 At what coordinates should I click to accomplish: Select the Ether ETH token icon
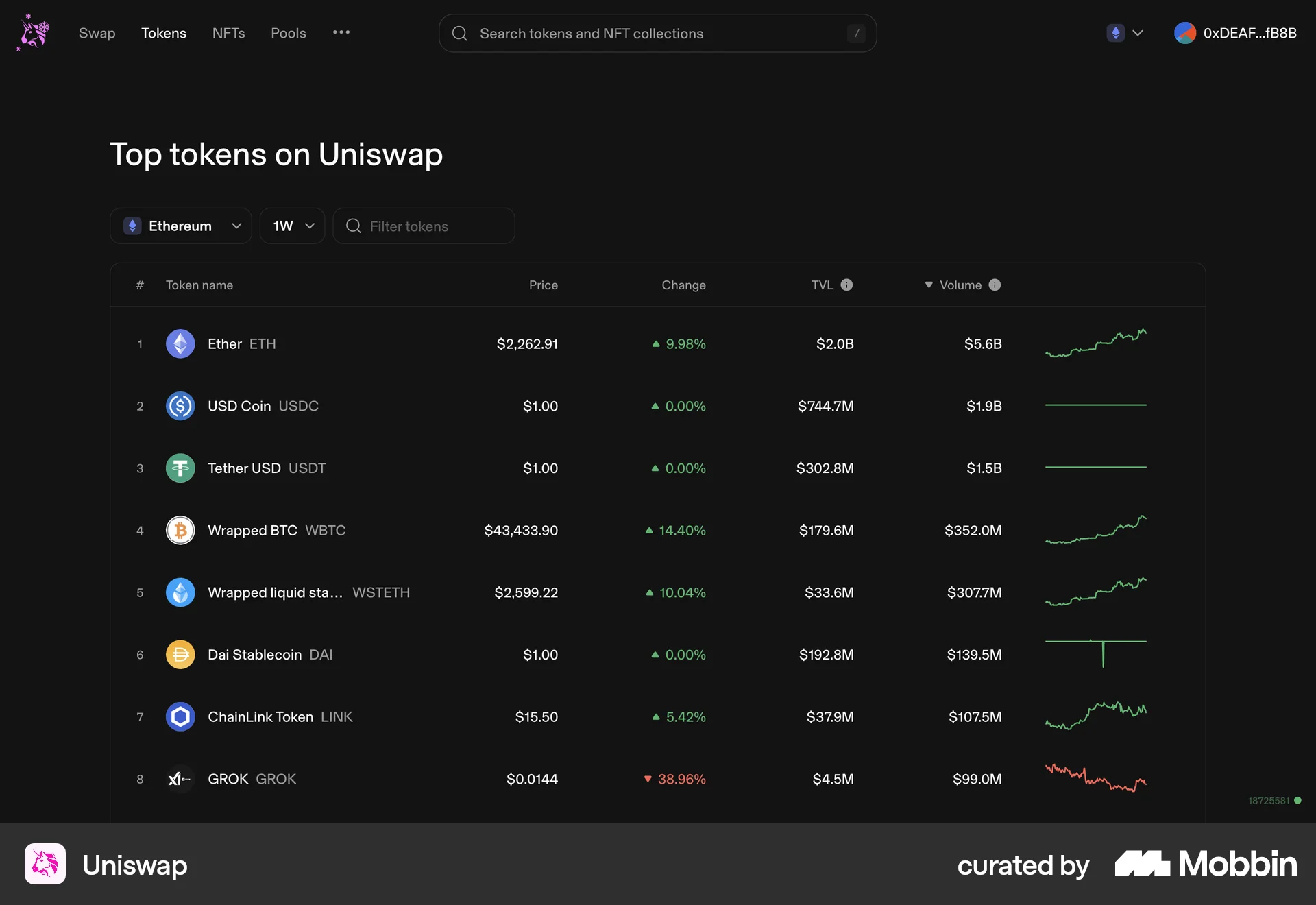[180, 343]
